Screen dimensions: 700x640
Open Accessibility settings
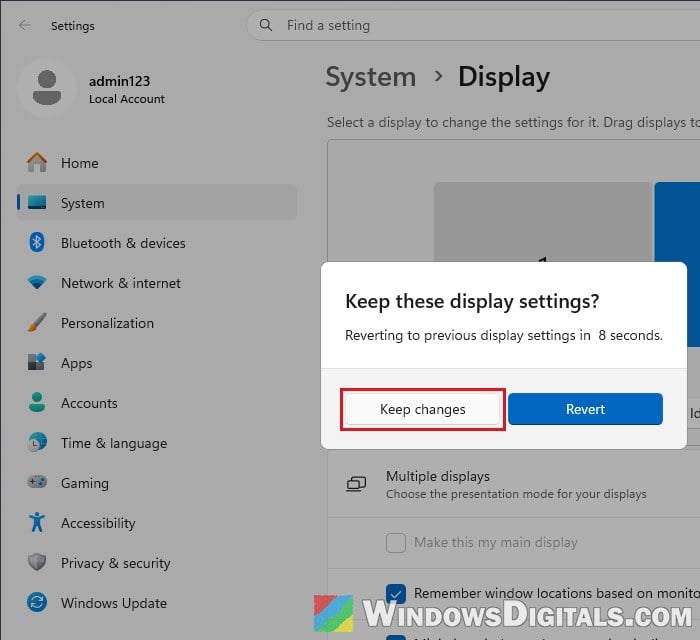point(157,522)
